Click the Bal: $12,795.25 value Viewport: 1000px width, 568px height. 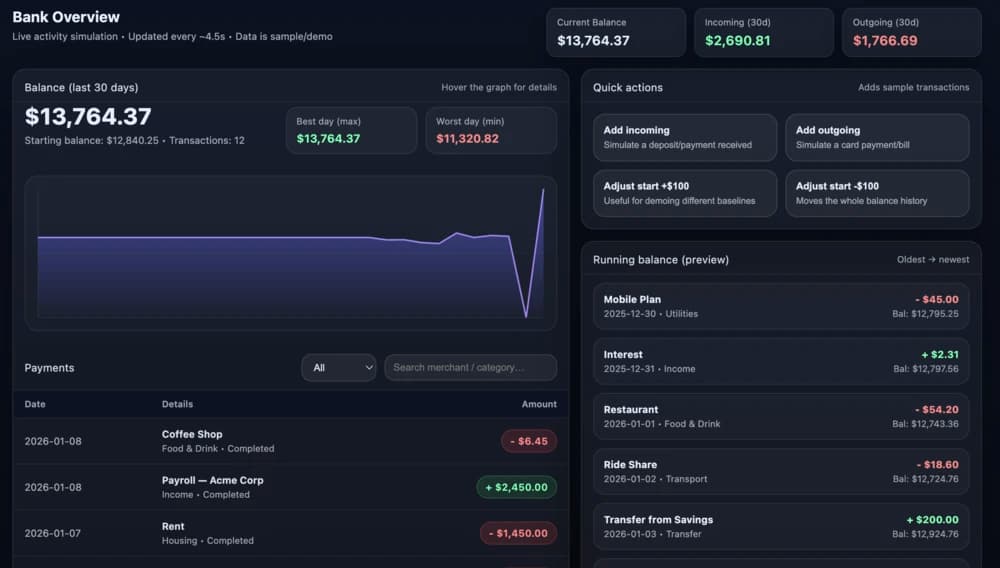pyautogui.click(x=925, y=314)
